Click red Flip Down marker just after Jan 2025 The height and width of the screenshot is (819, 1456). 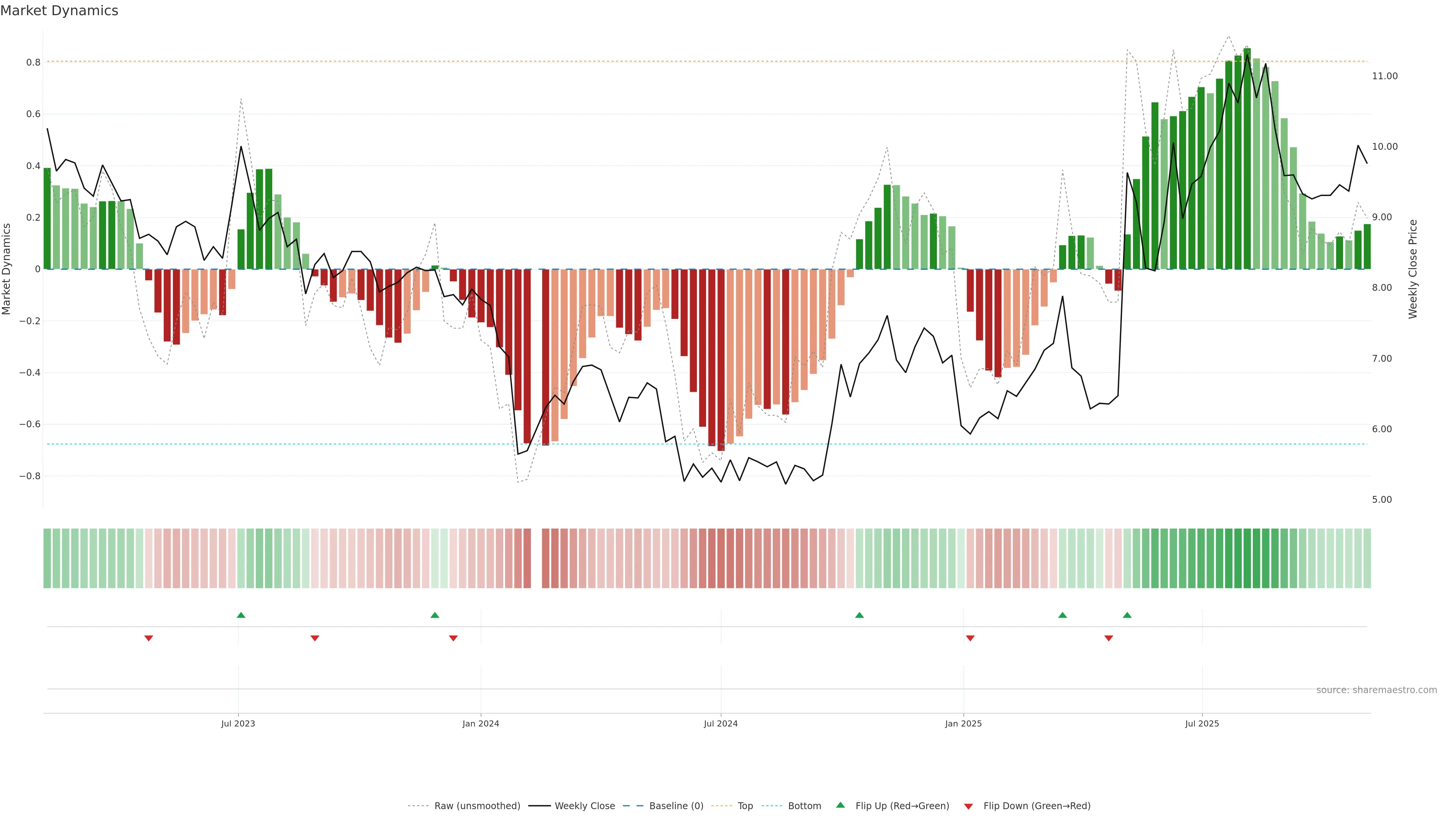(970, 638)
